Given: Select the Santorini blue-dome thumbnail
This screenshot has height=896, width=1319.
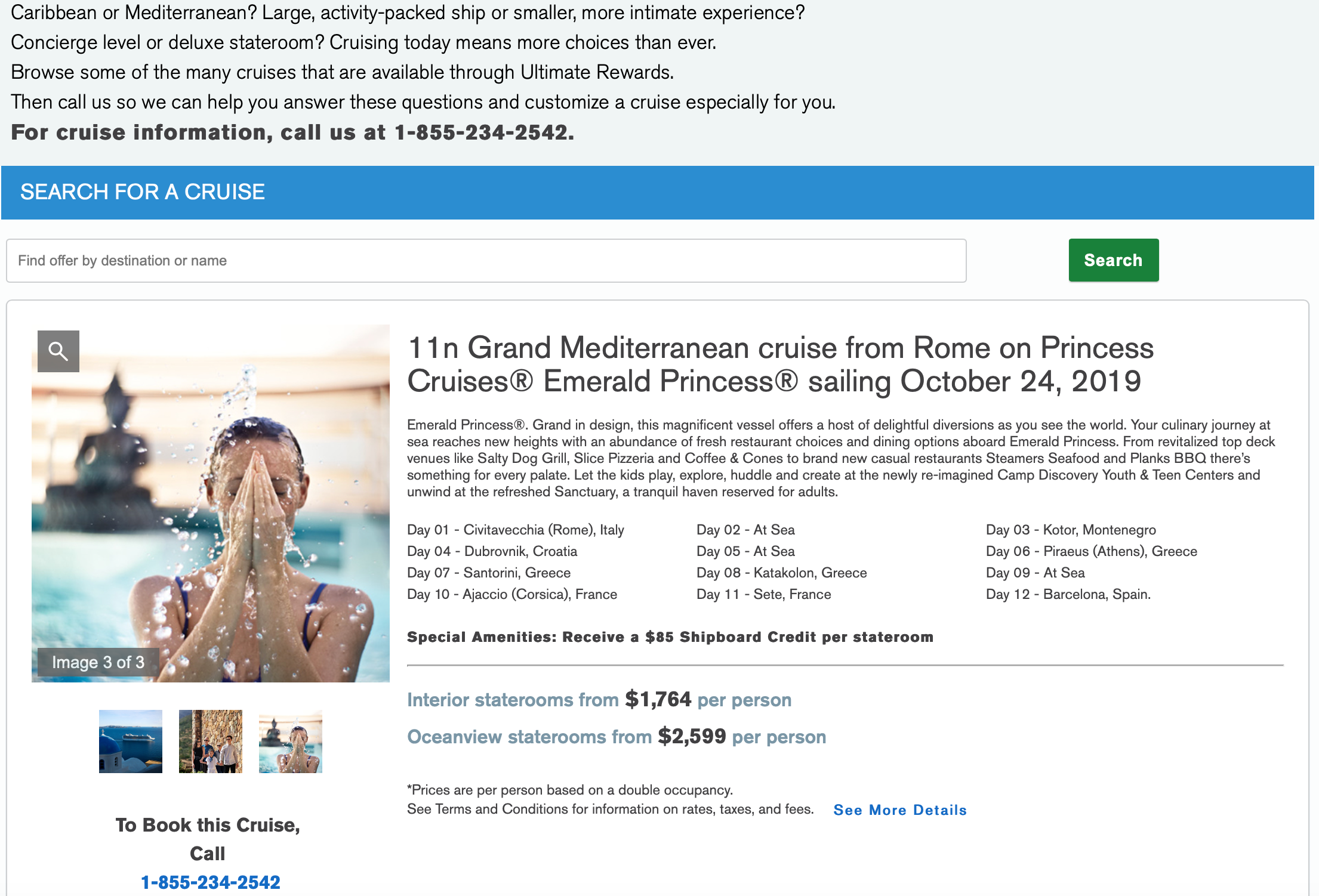Looking at the screenshot, I should coord(131,741).
